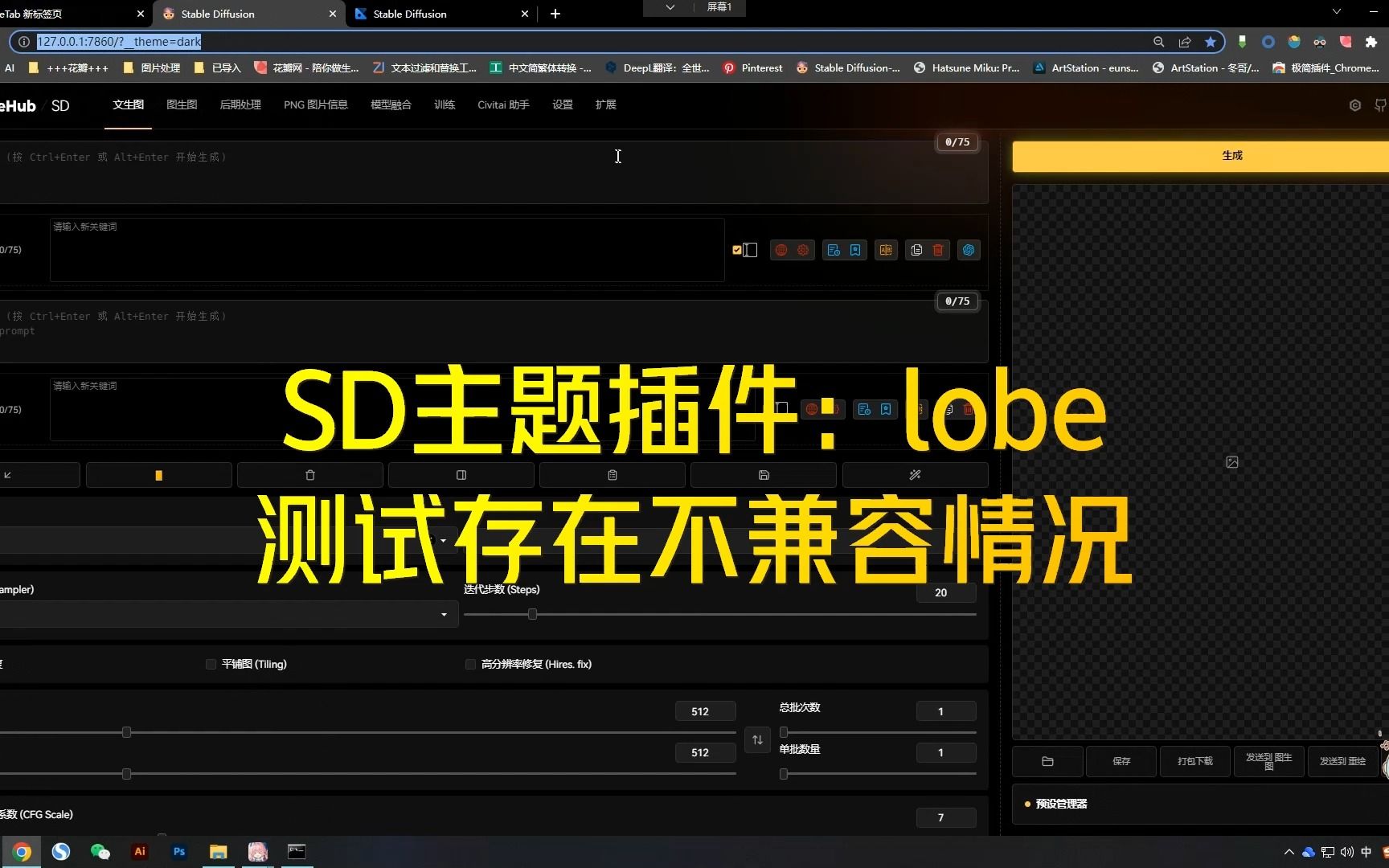Viewport: 1389px width, 868px height.
Task: Open Photoshop from the taskbar
Action: (179, 852)
